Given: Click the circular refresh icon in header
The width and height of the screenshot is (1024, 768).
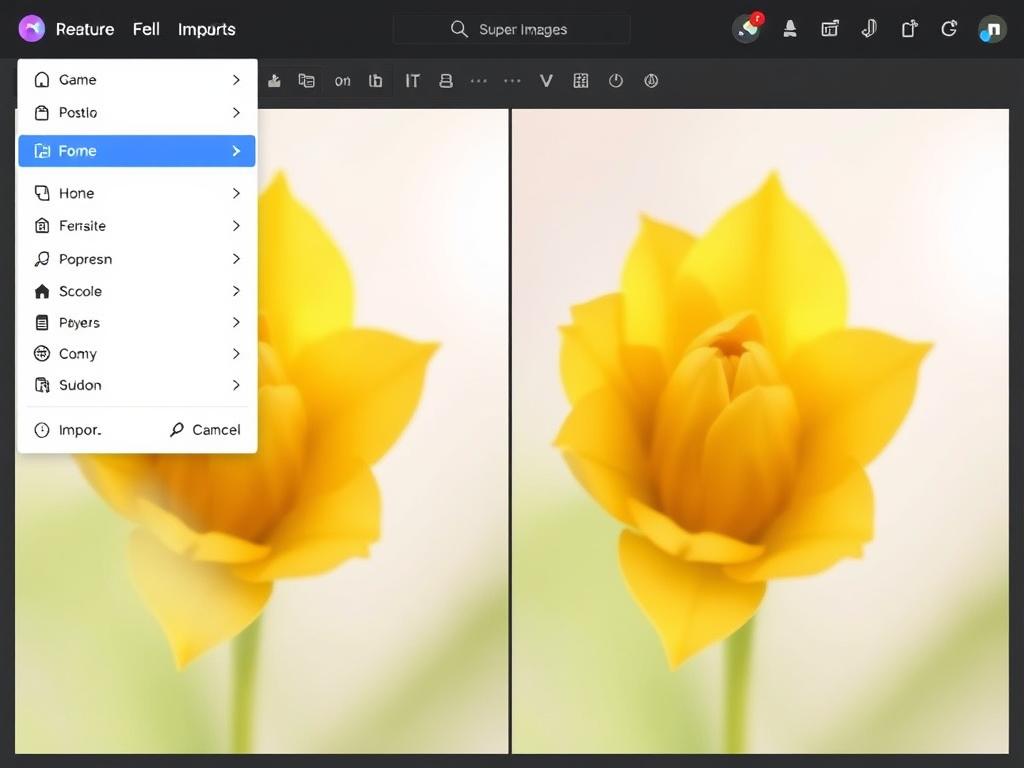Looking at the screenshot, I should click(949, 29).
